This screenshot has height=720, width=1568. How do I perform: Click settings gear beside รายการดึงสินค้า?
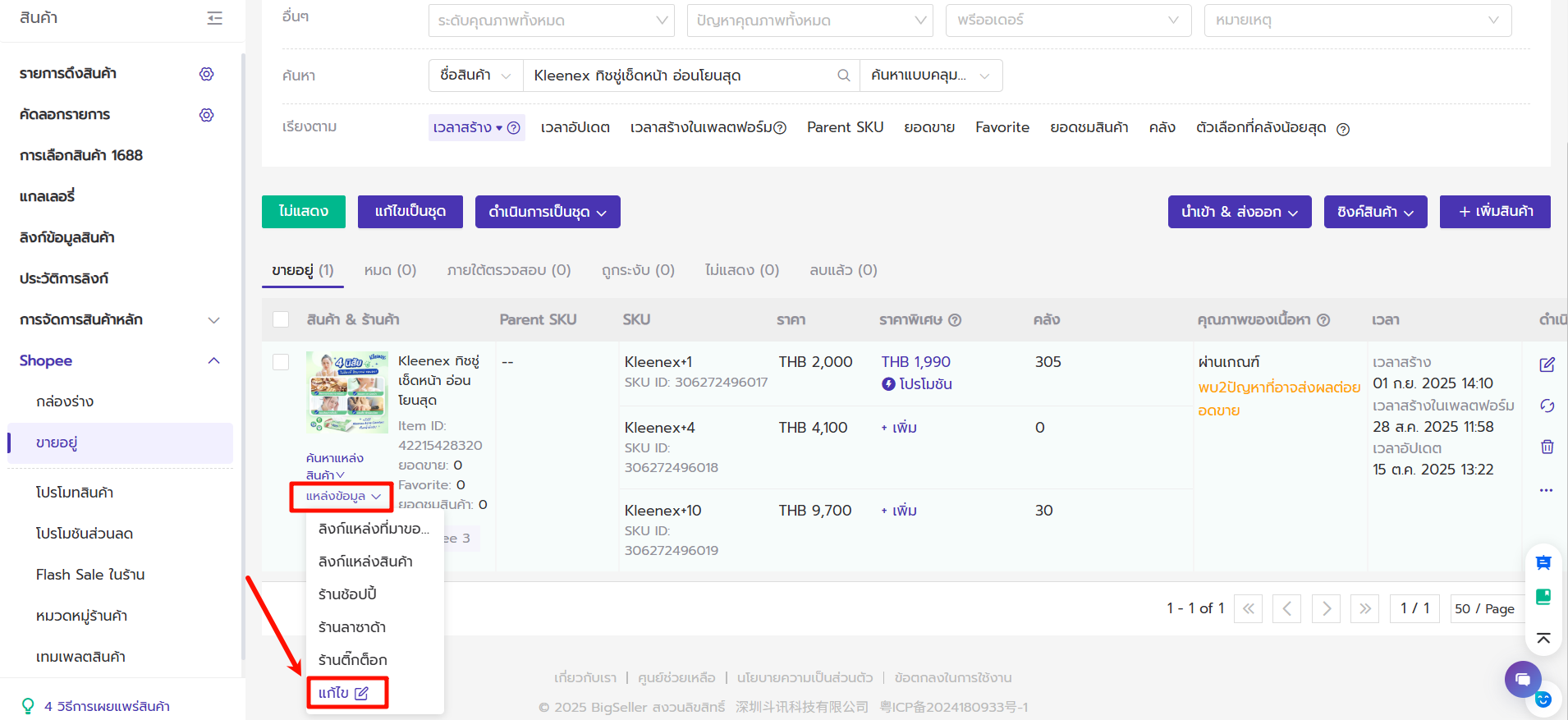(206, 74)
